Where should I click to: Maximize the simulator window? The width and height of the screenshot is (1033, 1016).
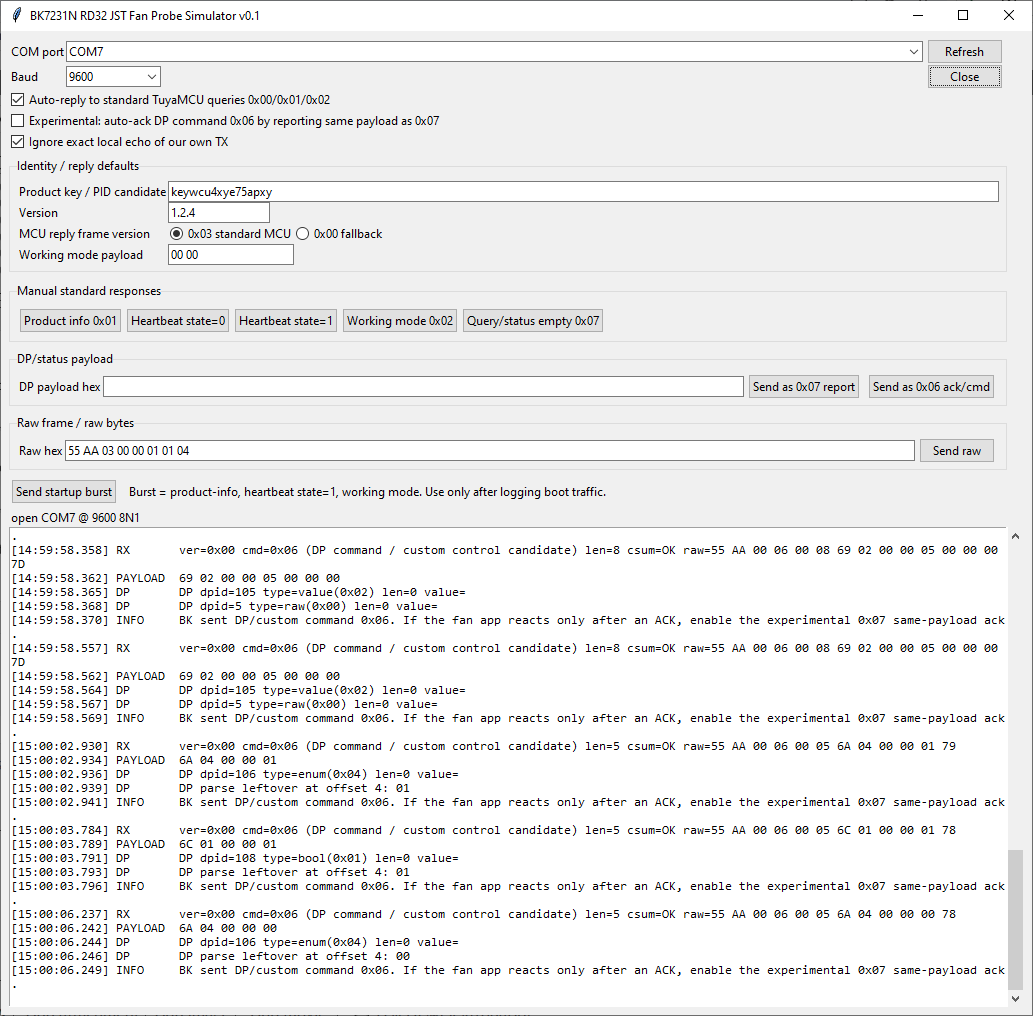point(963,15)
